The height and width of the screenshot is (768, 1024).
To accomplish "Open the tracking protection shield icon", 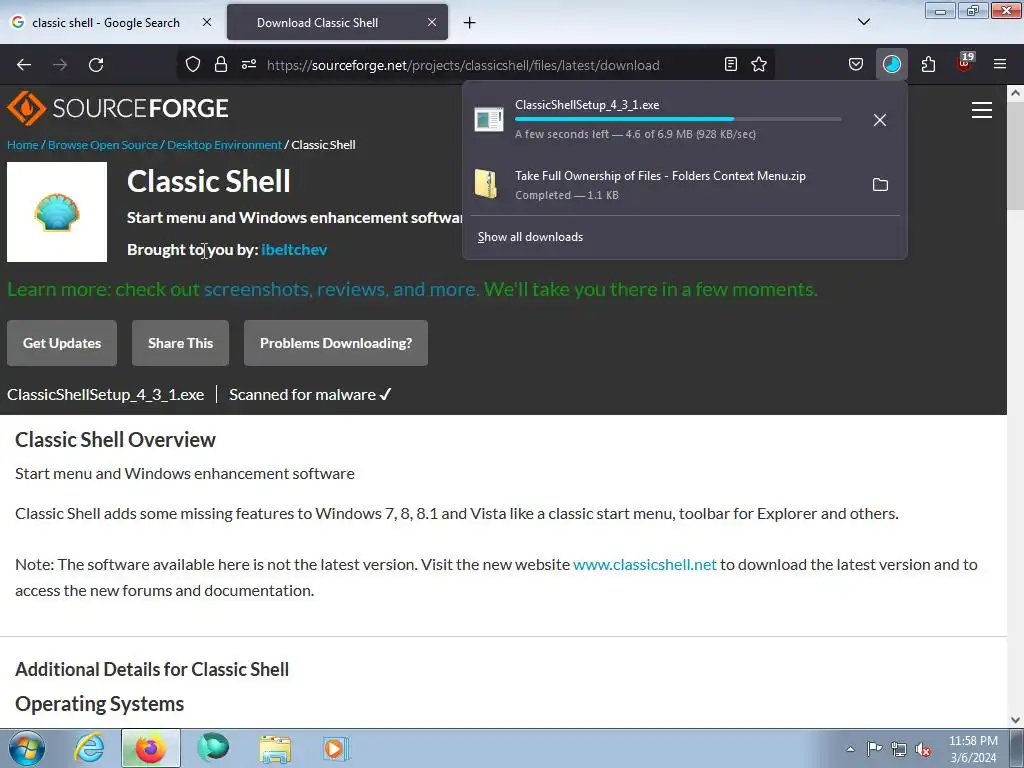I will [x=193, y=65].
